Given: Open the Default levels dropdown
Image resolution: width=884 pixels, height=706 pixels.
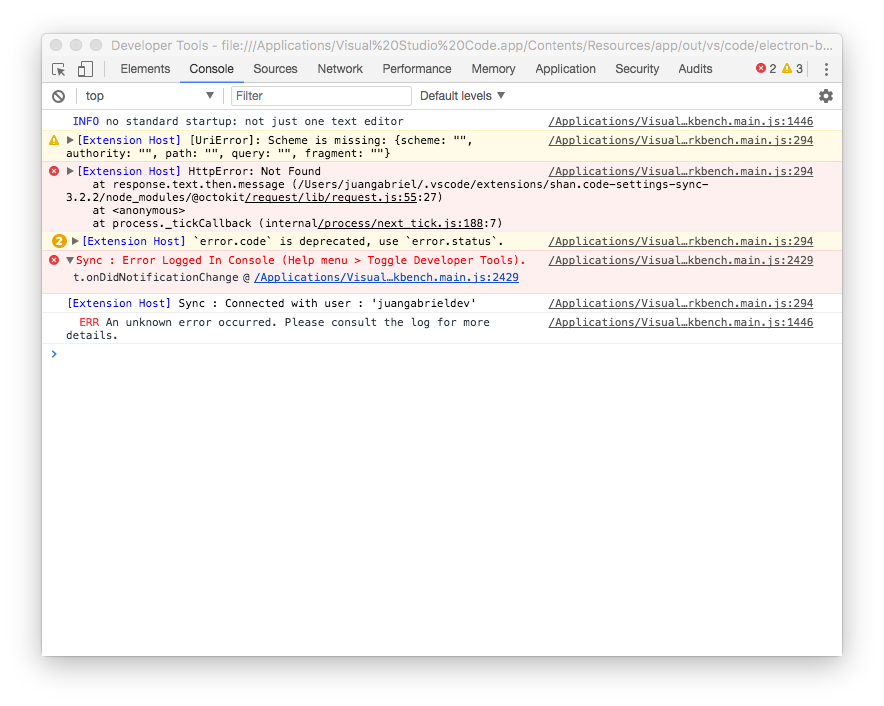Looking at the screenshot, I should tap(462, 95).
